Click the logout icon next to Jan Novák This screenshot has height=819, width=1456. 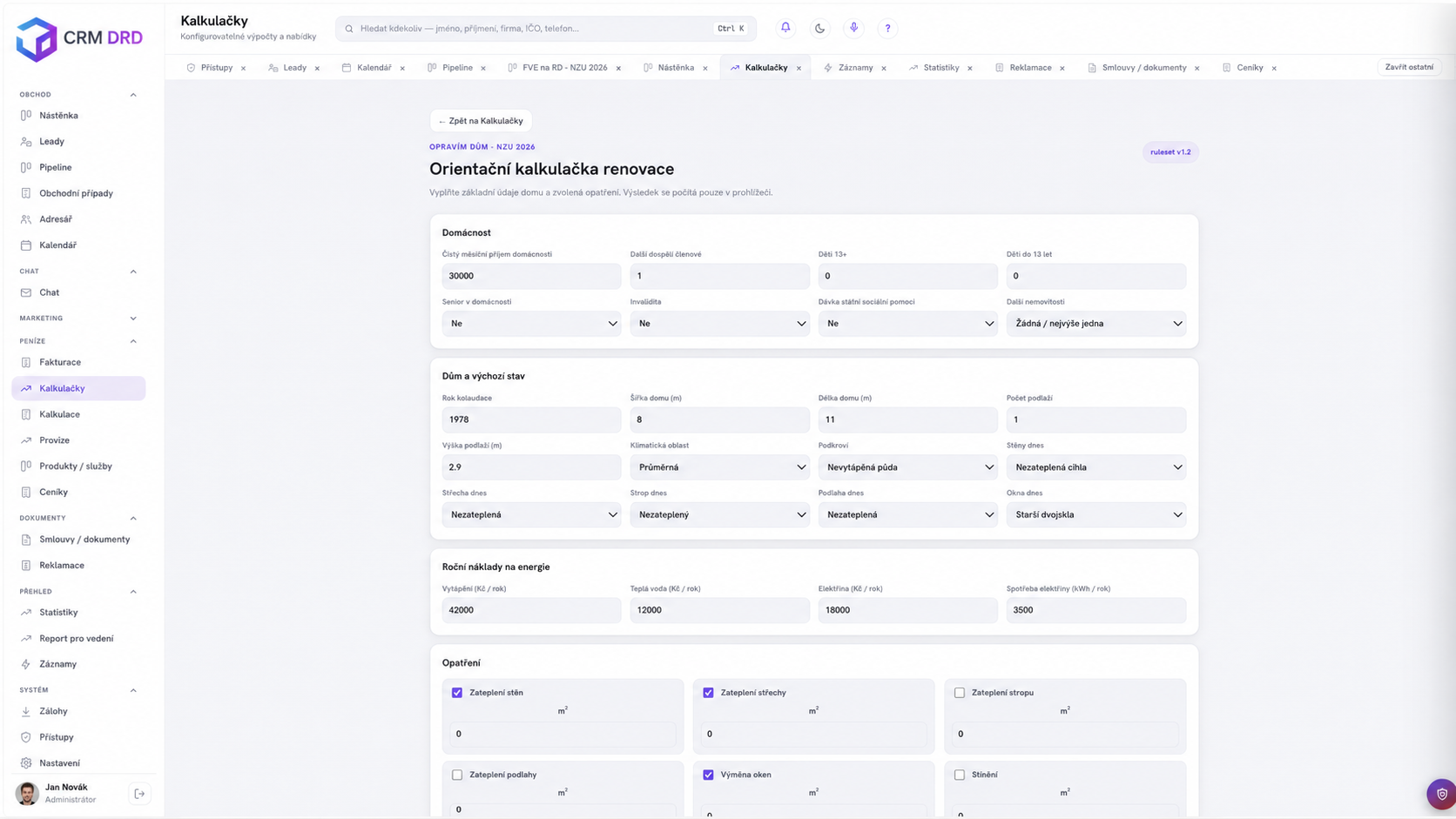pyautogui.click(x=139, y=794)
